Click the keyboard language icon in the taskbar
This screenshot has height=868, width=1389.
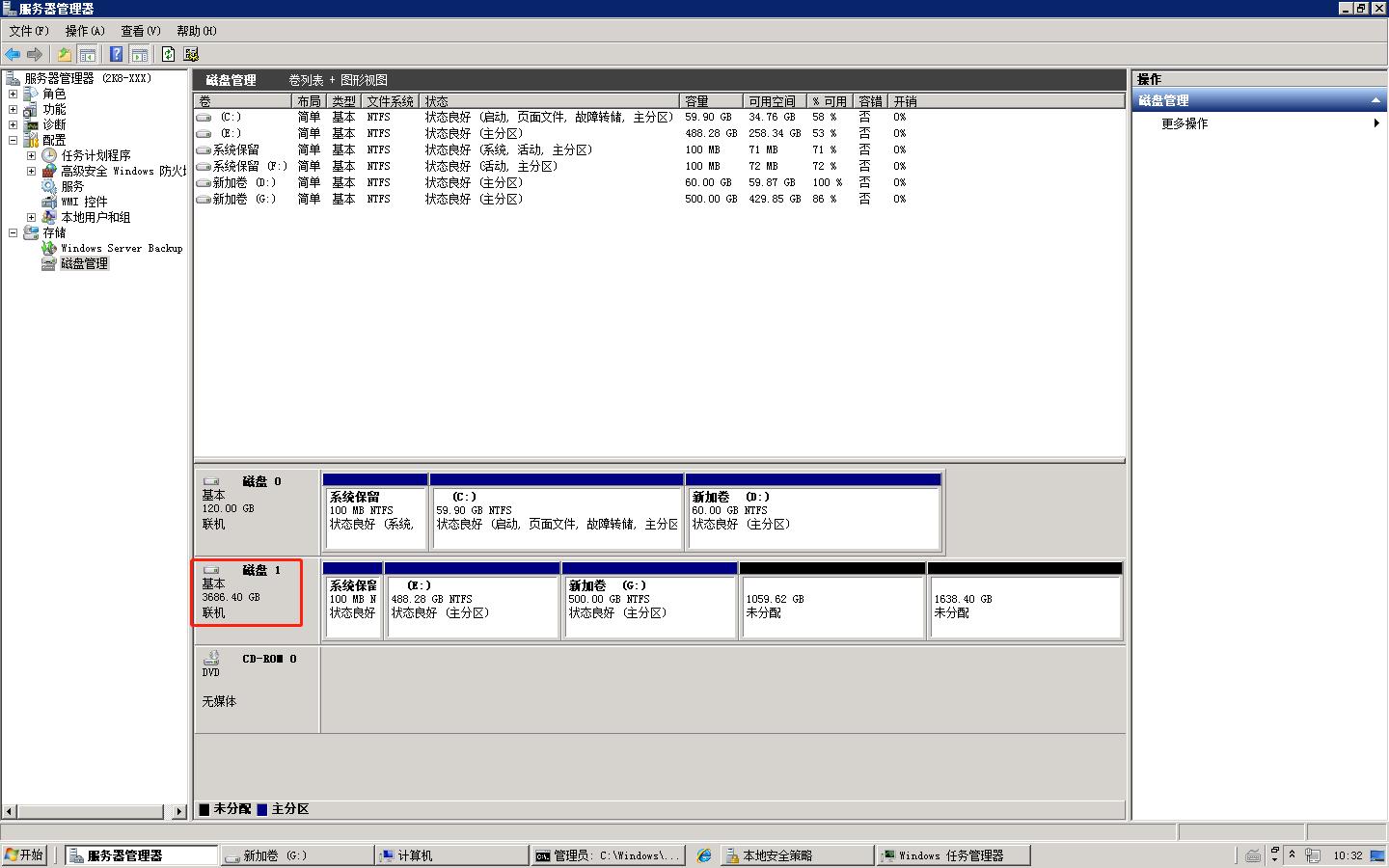[x=1252, y=856]
